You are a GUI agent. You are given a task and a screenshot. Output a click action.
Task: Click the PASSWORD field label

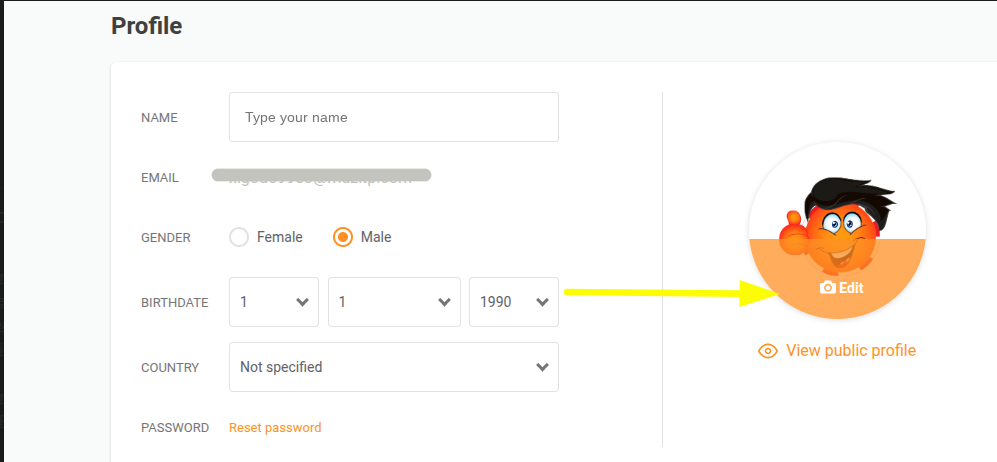pyautogui.click(x=175, y=428)
